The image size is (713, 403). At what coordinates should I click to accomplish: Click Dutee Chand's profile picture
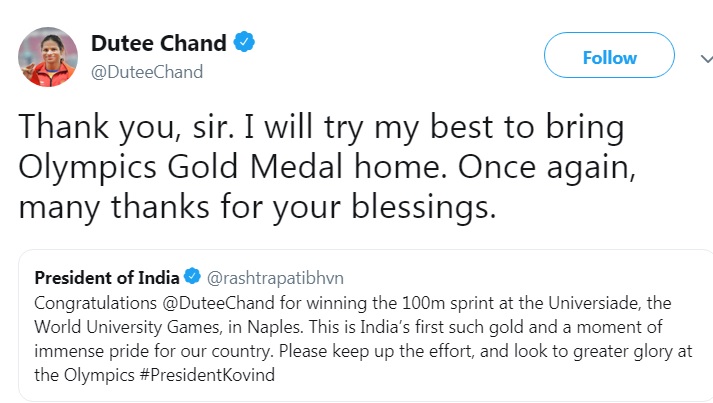pos(48,57)
